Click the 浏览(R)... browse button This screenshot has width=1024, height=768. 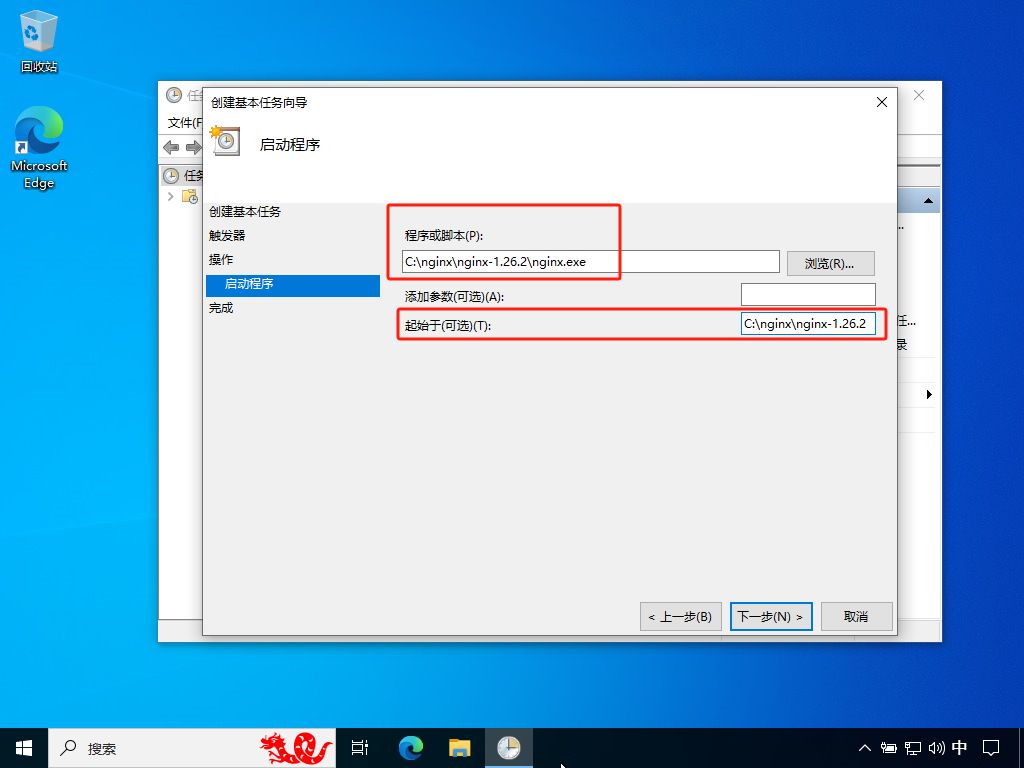coord(830,263)
